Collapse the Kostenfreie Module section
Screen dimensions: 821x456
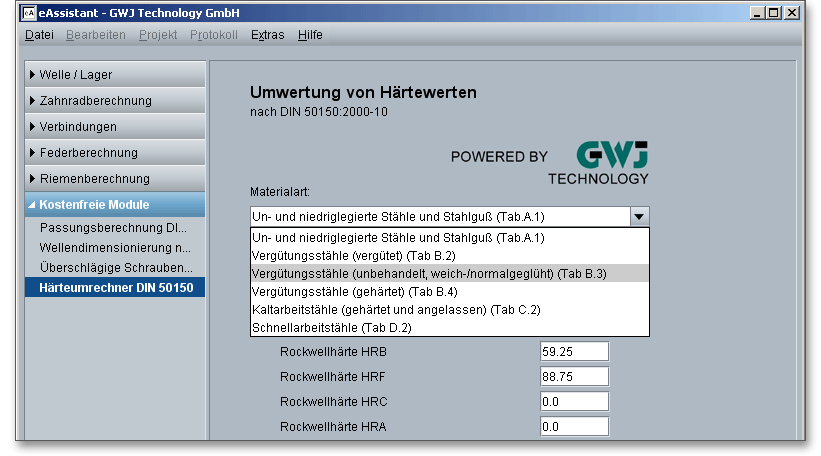[x=113, y=205]
